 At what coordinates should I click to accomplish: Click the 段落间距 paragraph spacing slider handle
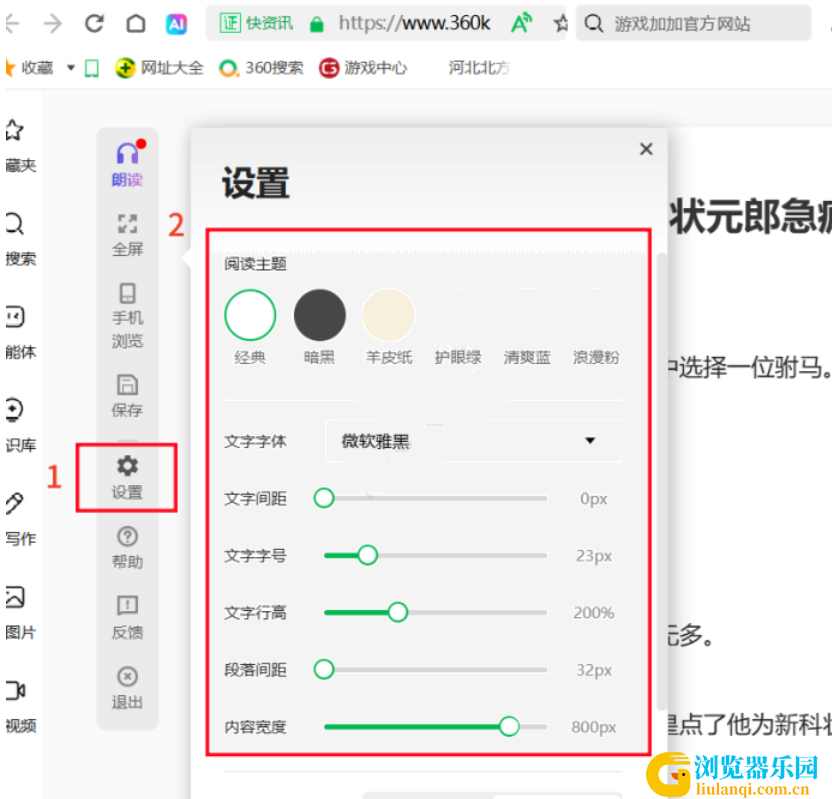tap(324, 670)
